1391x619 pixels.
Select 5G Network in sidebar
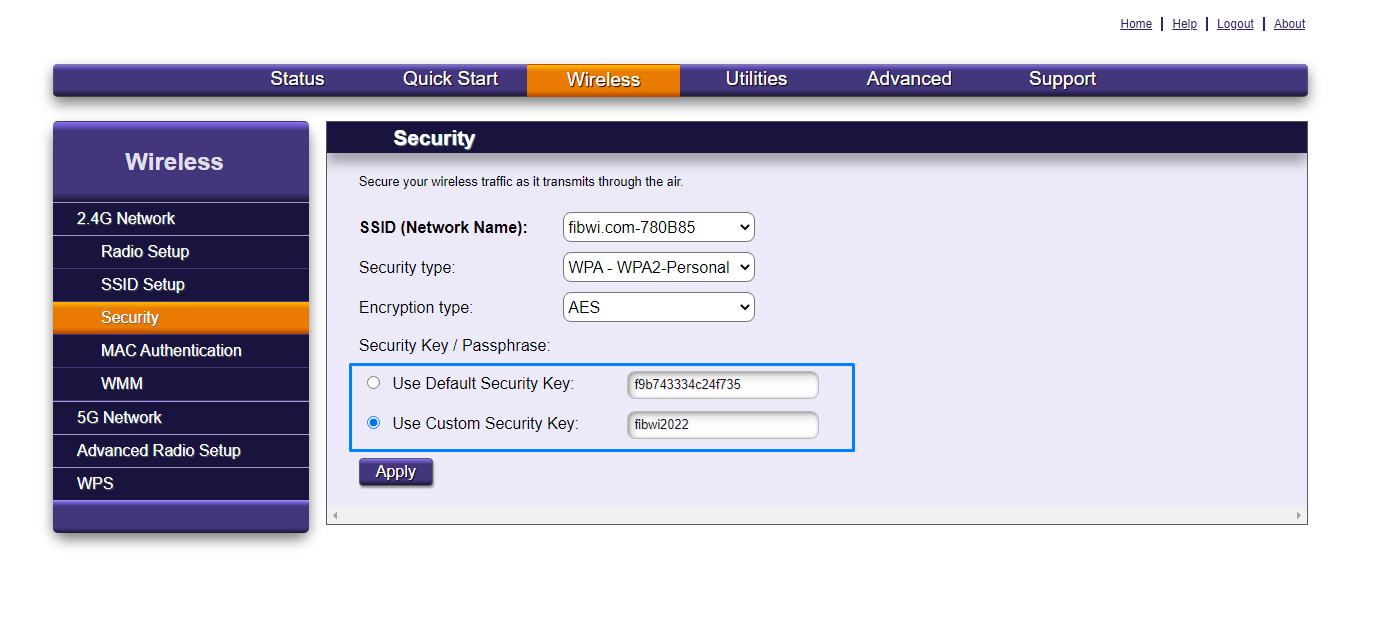tap(181, 418)
